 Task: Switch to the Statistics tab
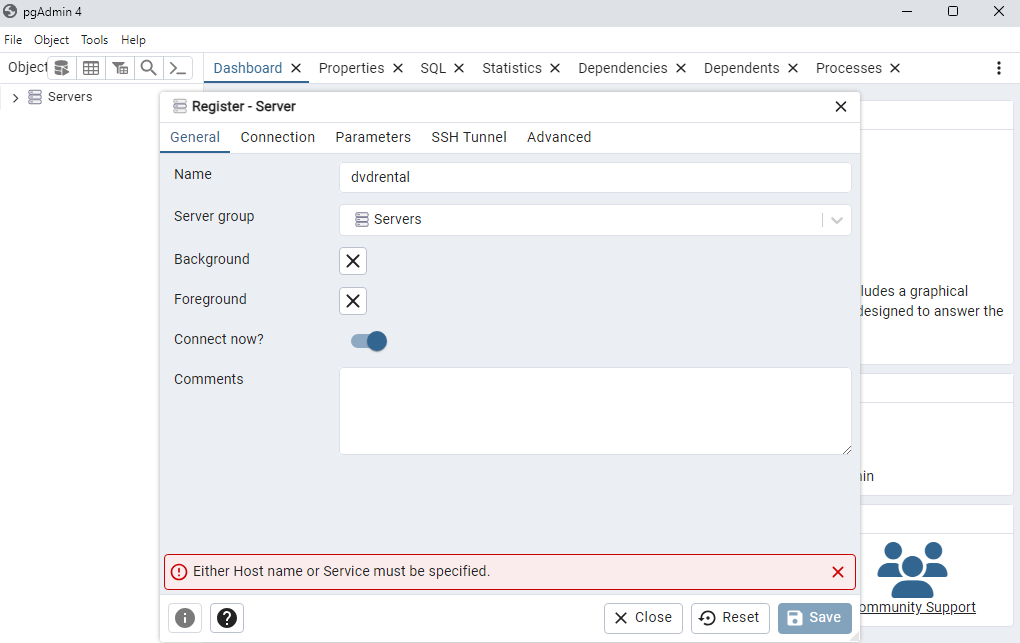512,68
